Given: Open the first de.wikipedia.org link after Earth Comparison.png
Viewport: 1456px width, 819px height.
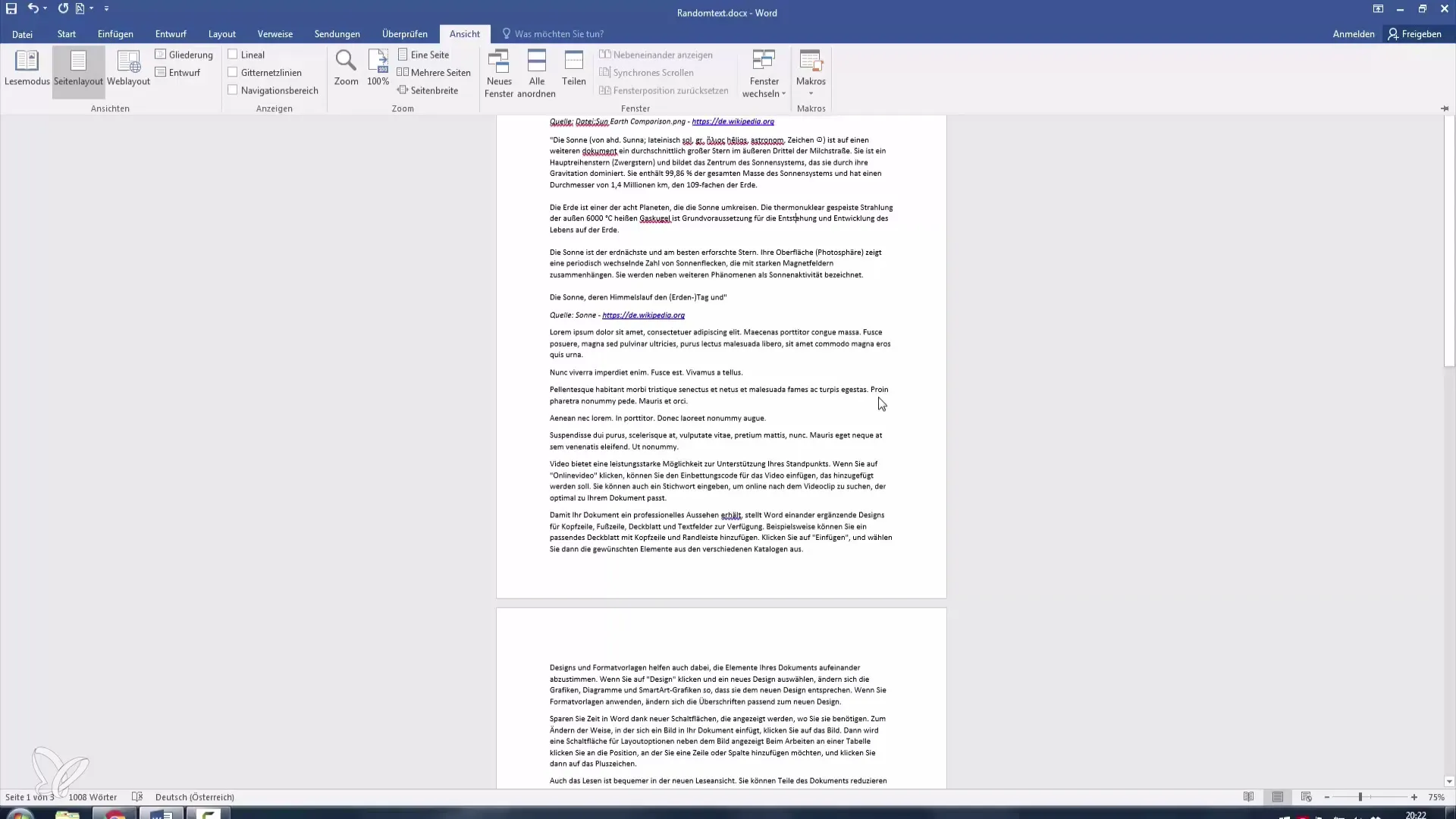Looking at the screenshot, I should (x=733, y=121).
